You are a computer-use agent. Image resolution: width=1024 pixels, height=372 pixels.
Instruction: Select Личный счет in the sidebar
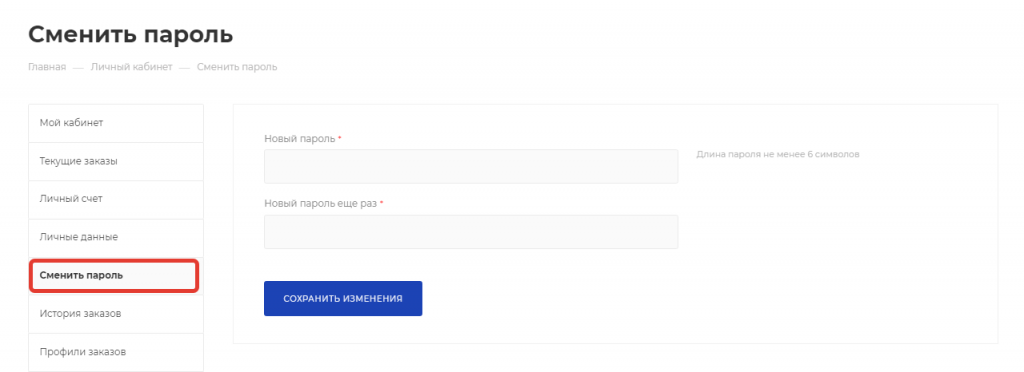pos(116,199)
